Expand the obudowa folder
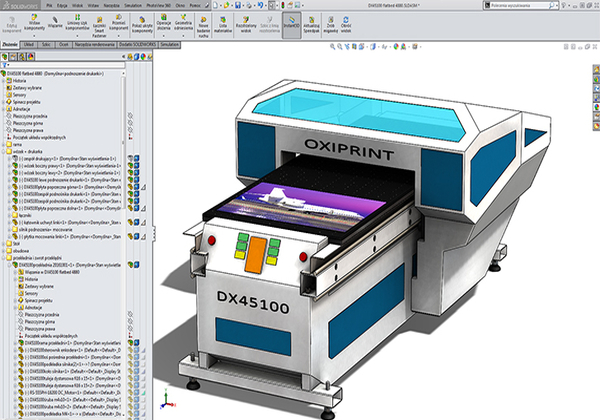The height and width of the screenshot is (420, 600). click(x=3, y=251)
